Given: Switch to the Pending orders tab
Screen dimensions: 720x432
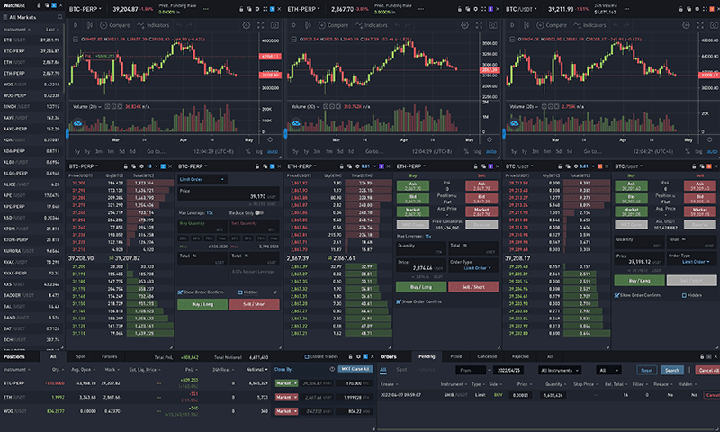Looking at the screenshot, I should pyautogui.click(x=427, y=355).
